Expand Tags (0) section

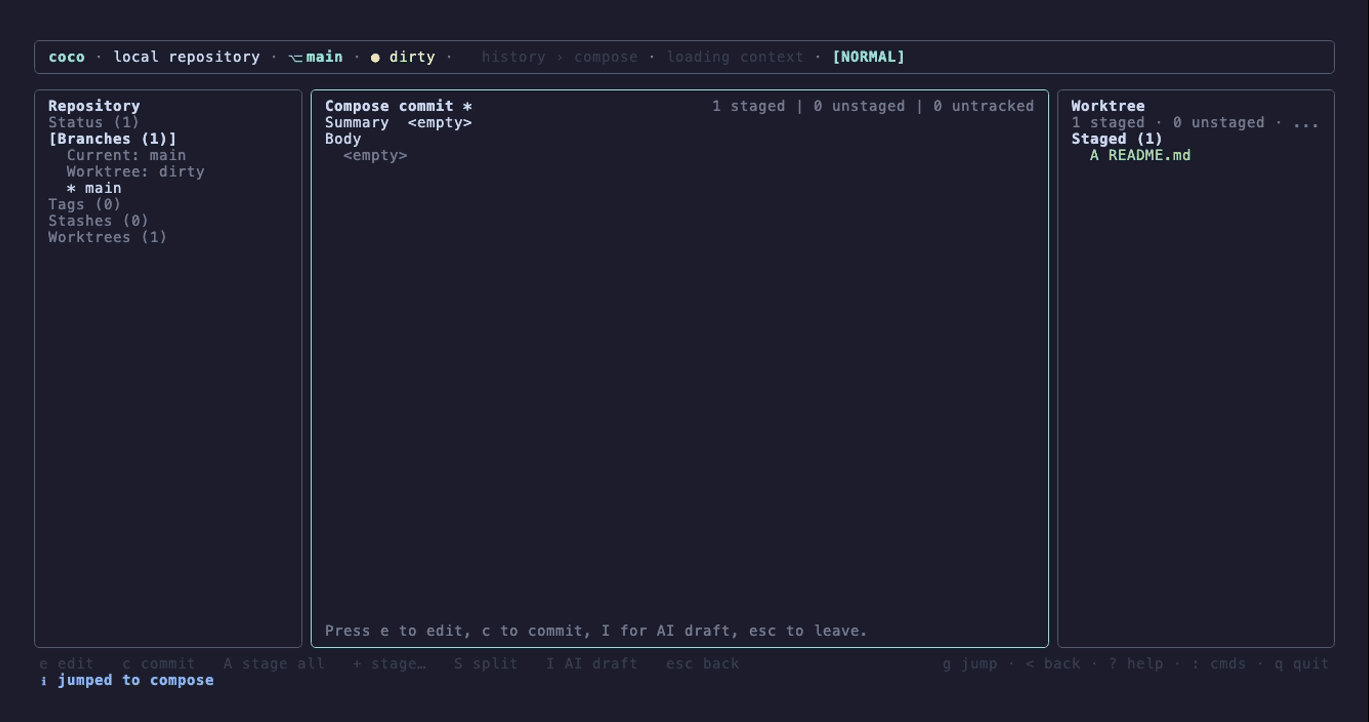pos(85,204)
